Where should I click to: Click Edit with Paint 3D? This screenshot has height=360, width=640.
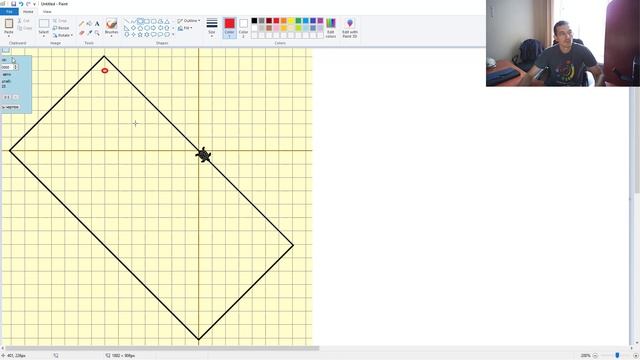coord(350,28)
